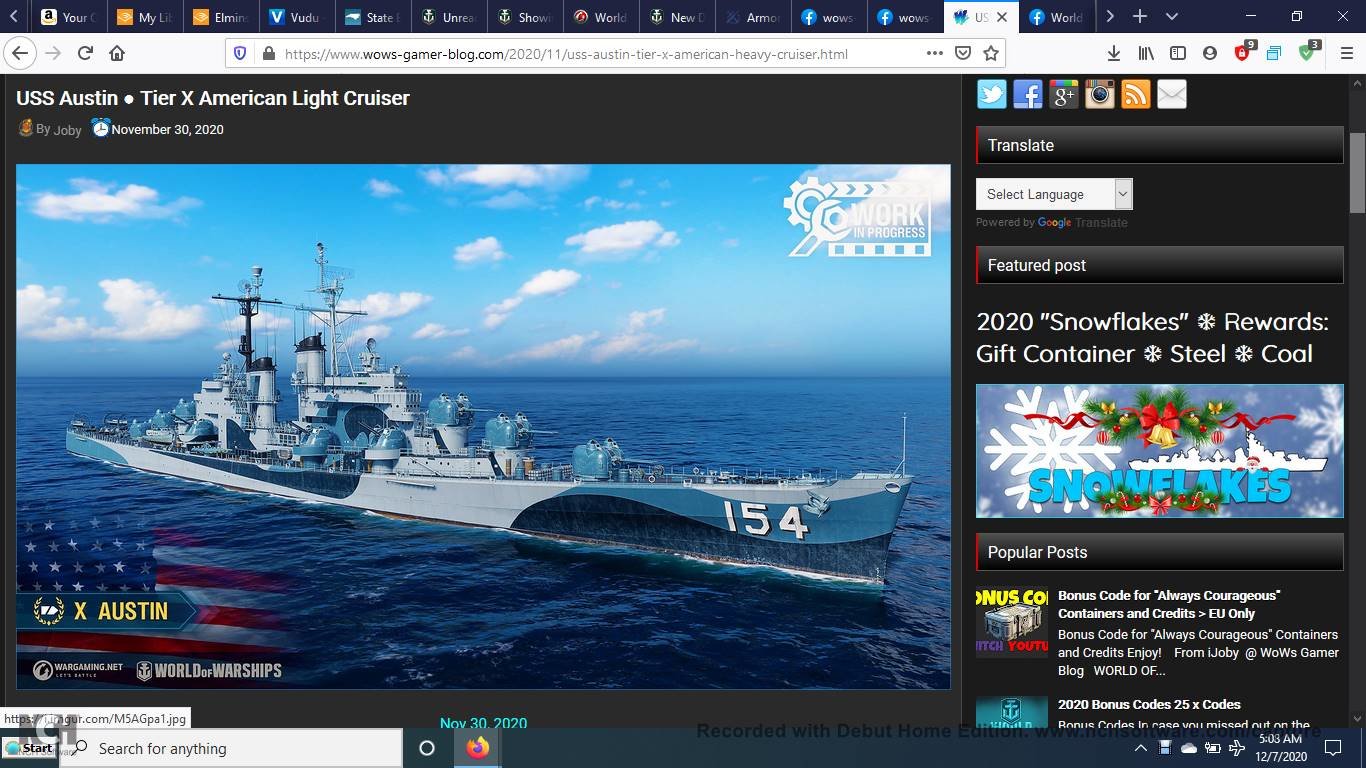Image resolution: width=1366 pixels, height=768 pixels.
Task: Switch to the Vudu tab
Action: click(295, 17)
